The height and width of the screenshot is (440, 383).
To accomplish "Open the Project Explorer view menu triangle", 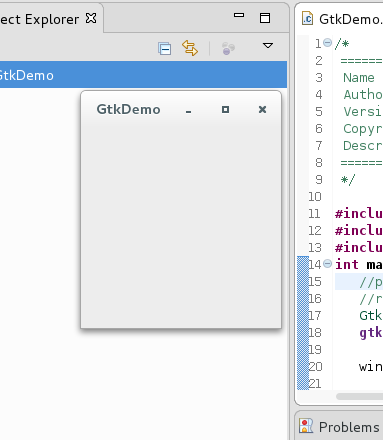I will (x=268, y=45).
